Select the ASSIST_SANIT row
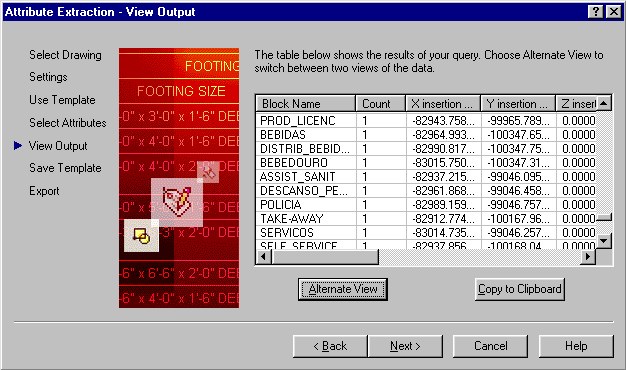Screen dimensions: 626x370 (x=426, y=176)
